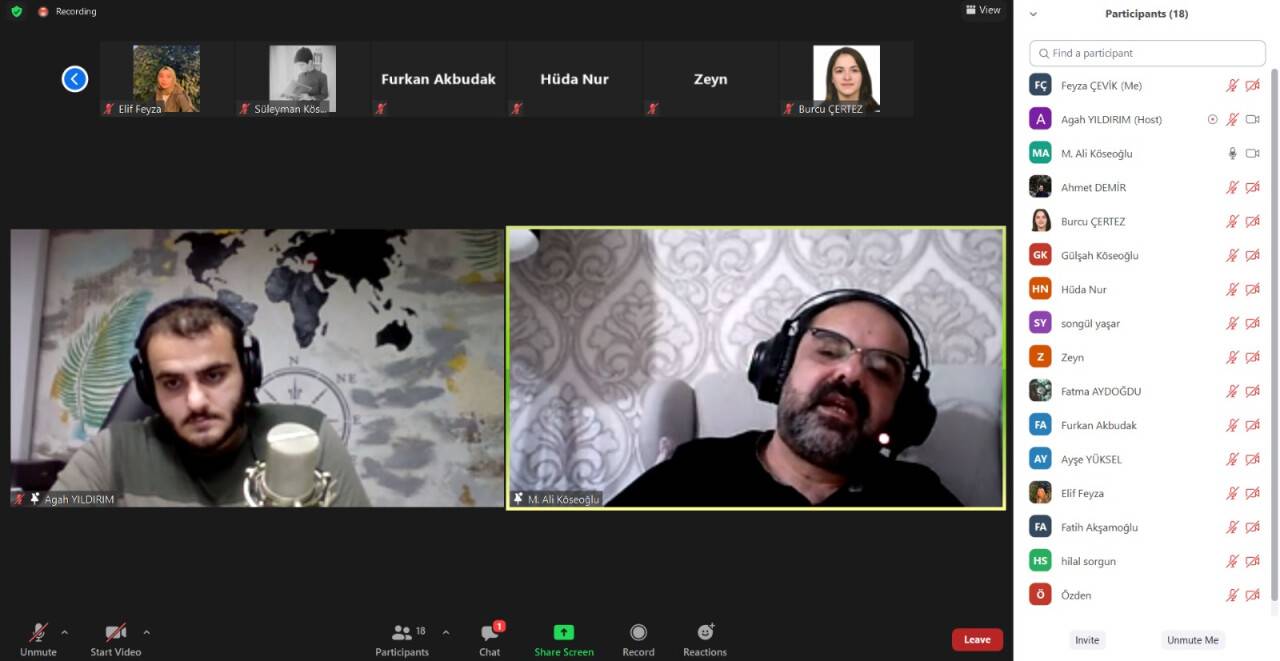Click Agah YILDIRIM's camera icon in list
Image resolution: width=1280 pixels, height=661 pixels.
(1252, 119)
